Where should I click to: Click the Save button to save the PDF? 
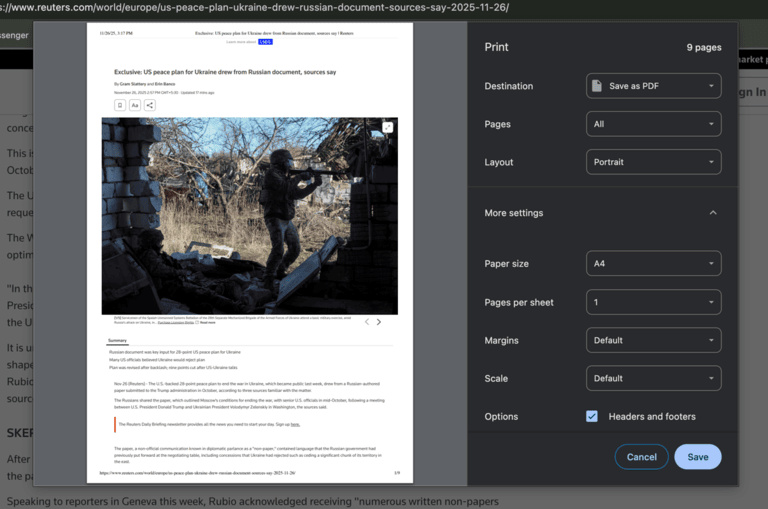tap(697, 457)
